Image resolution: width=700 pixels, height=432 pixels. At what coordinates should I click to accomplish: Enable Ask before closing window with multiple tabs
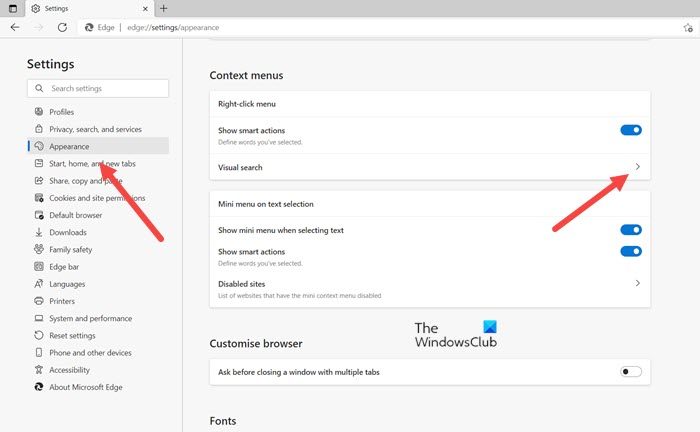tap(631, 372)
